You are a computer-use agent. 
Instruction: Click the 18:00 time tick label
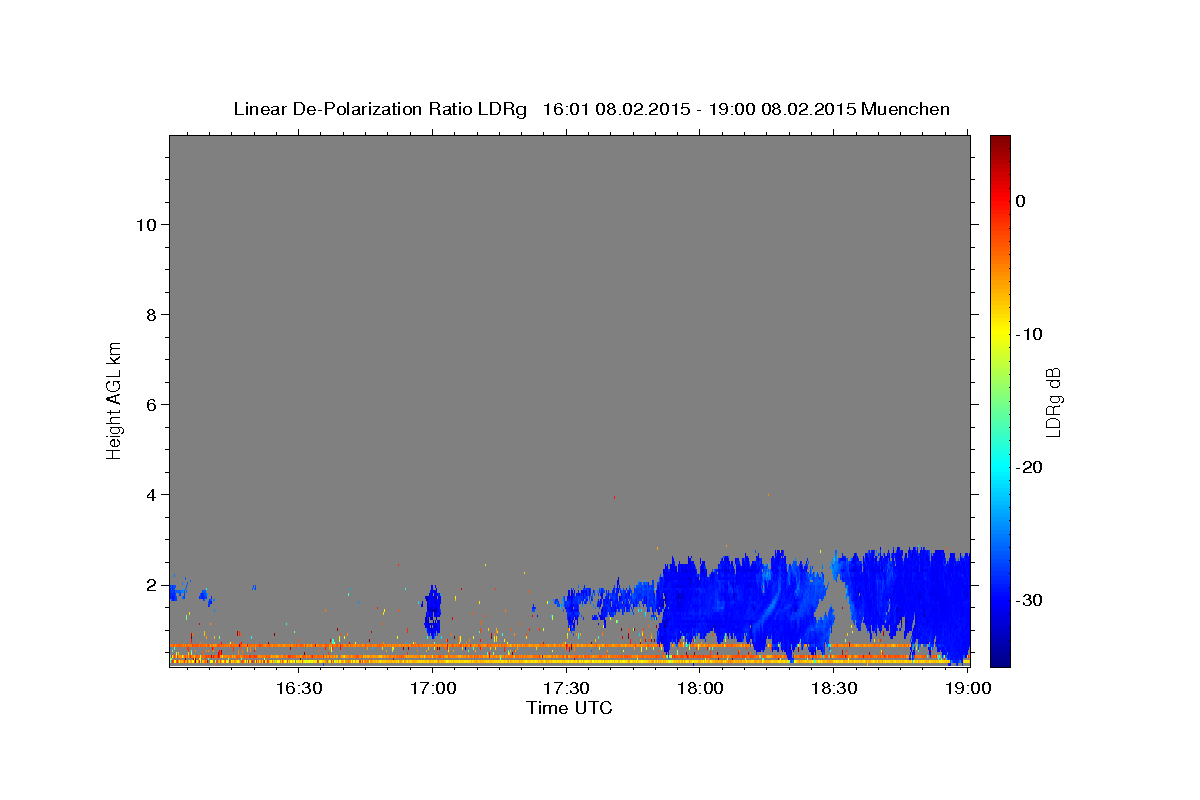tap(700, 688)
